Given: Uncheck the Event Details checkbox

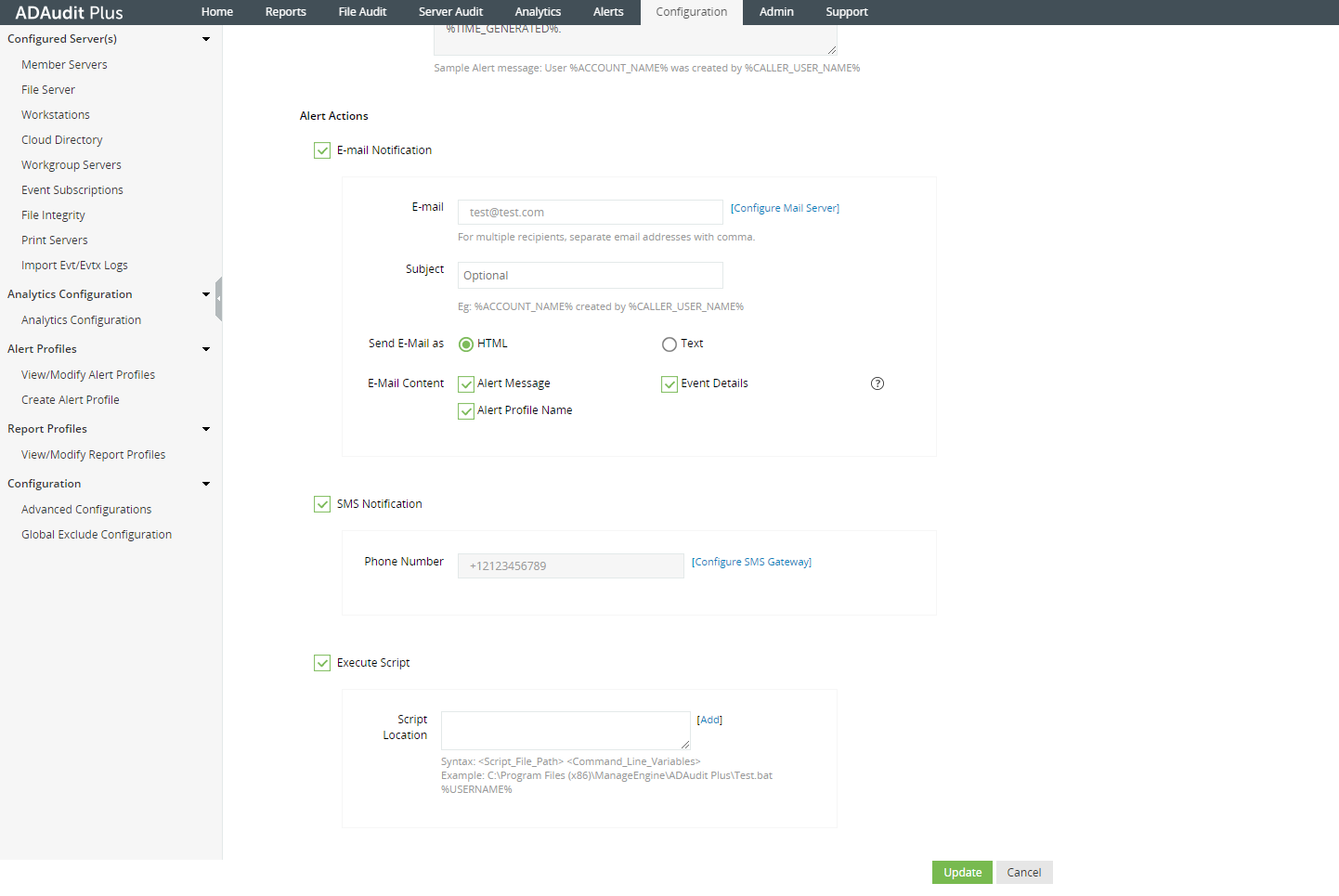Looking at the screenshot, I should [669, 384].
